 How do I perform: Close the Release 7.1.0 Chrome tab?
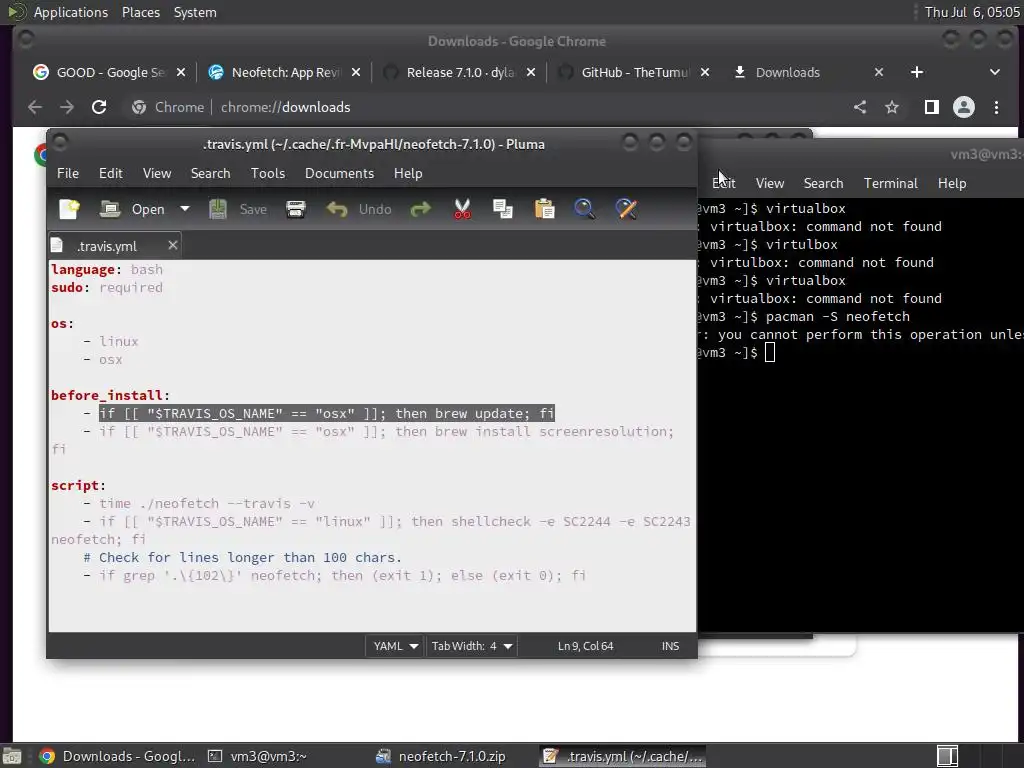531,72
